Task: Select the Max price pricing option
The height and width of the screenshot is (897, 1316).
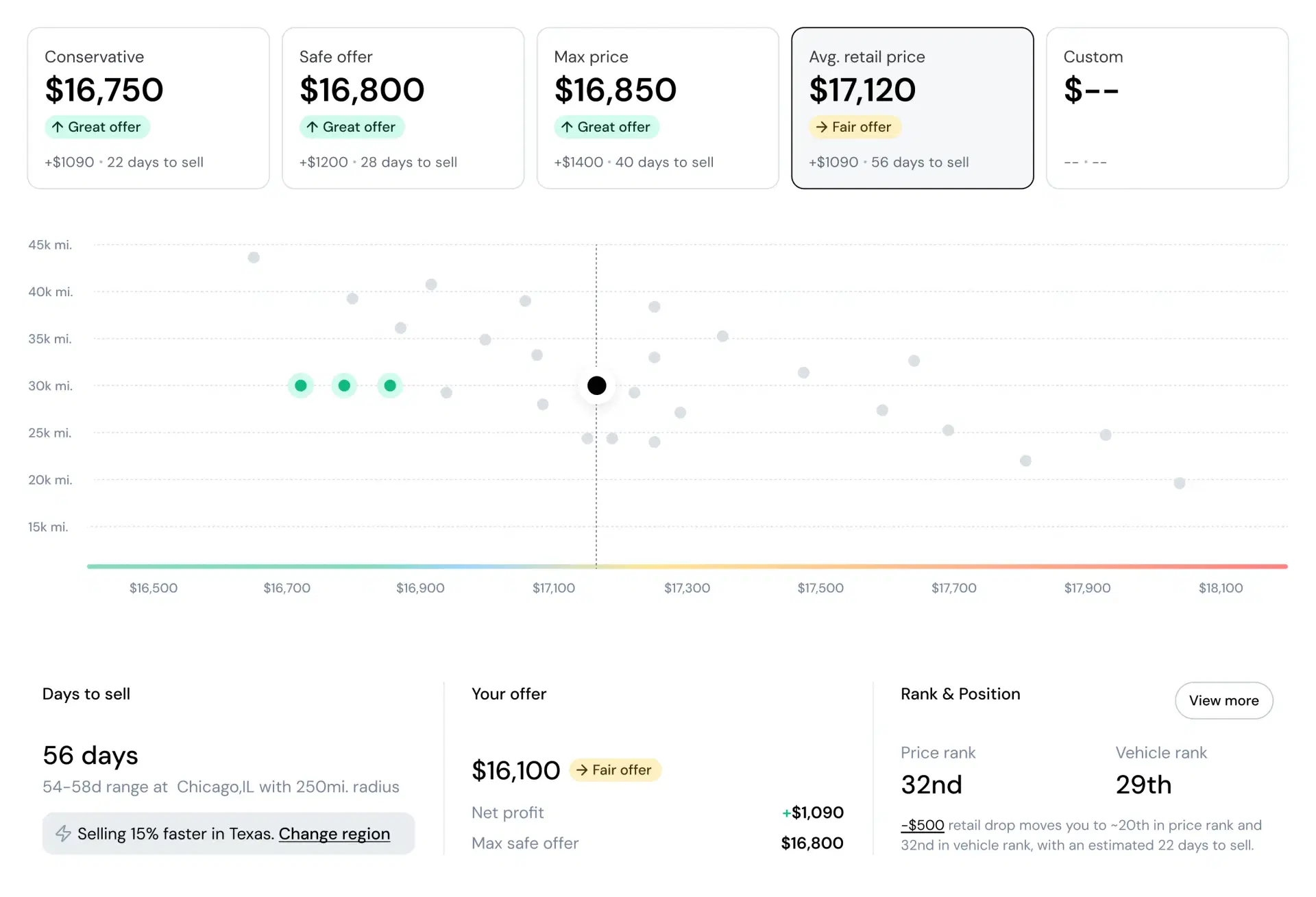Action: click(657, 108)
